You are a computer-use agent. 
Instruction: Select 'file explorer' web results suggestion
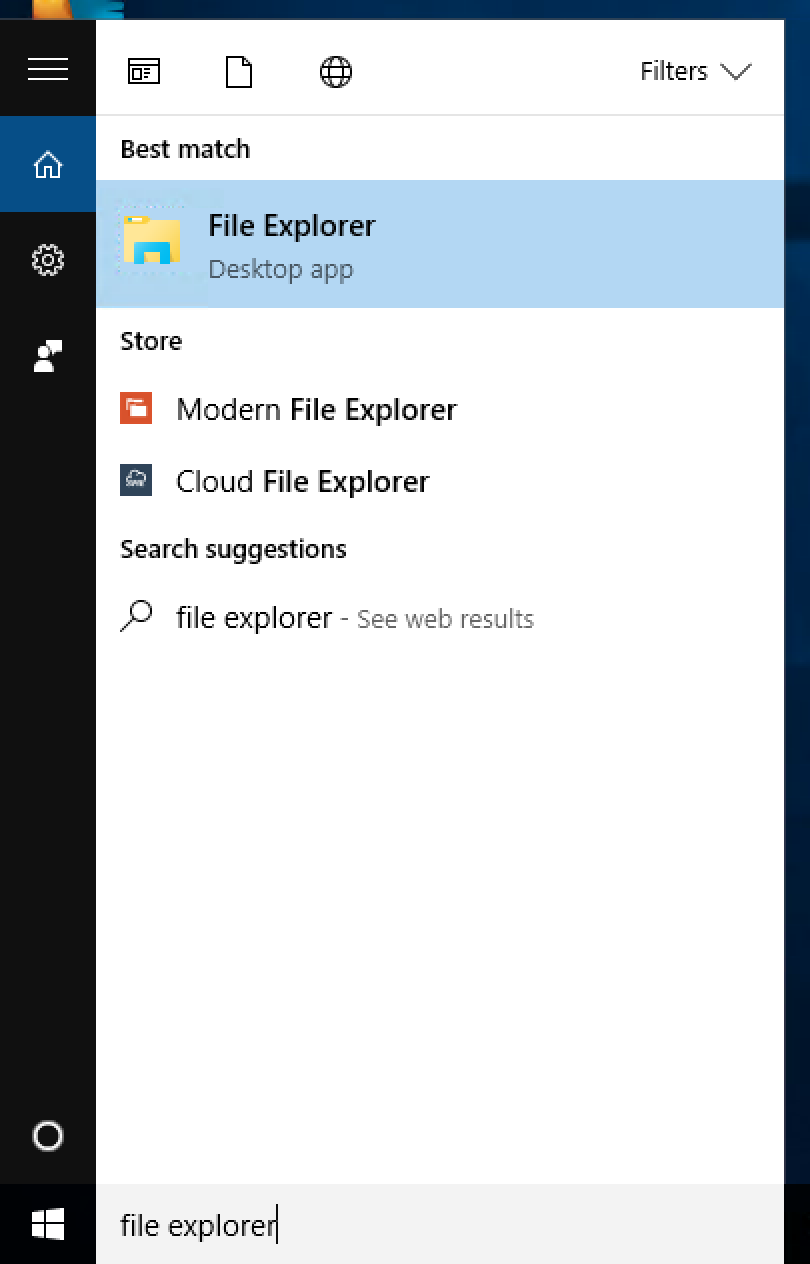pos(440,618)
